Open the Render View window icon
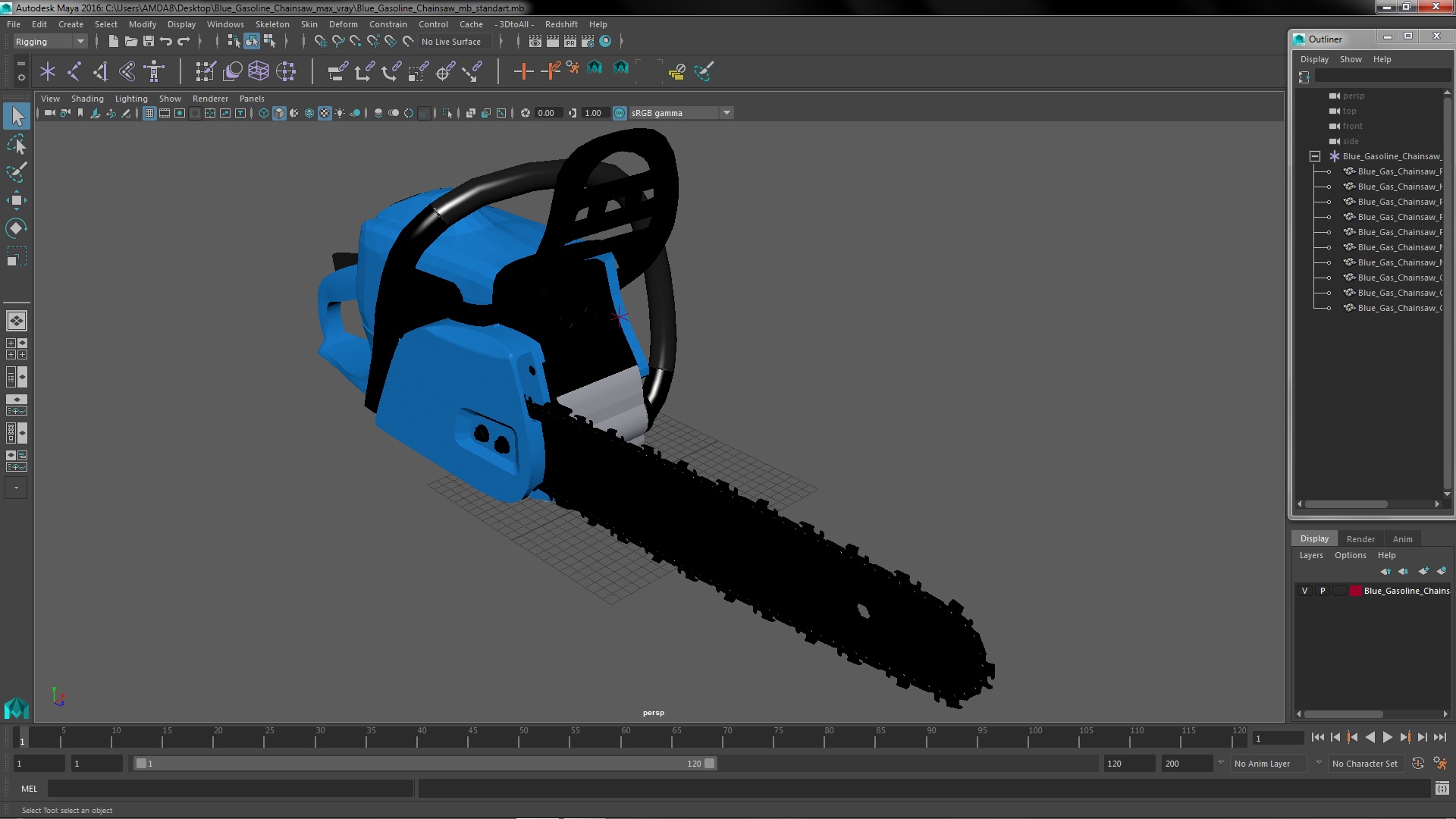Screen dimensions: 1456x819 tap(535, 42)
